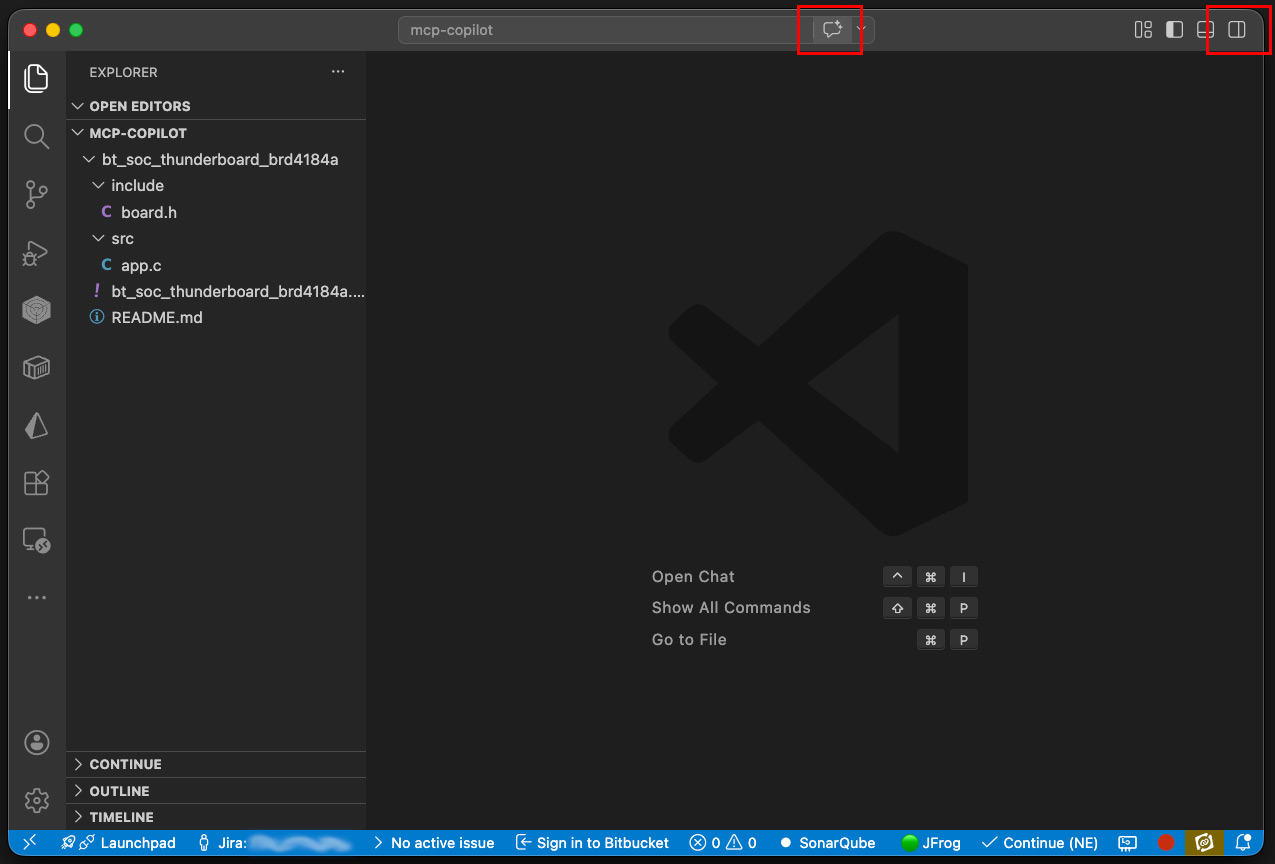1275x864 pixels.
Task: Click Sign in to Bitbucket
Action: pyautogui.click(x=592, y=843)
